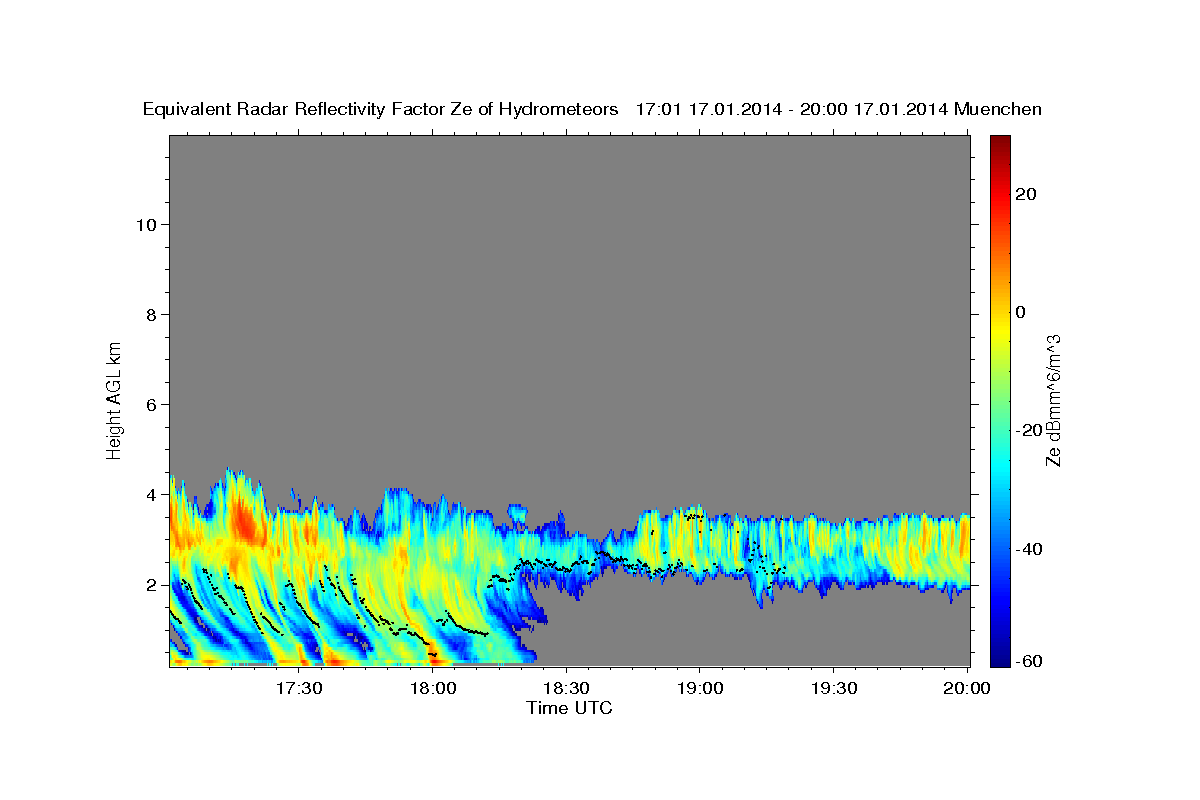This screenshot has height=800, width=1200.
Task: Click the empty gray plot area above 8 km
Action: pos(570,224)
